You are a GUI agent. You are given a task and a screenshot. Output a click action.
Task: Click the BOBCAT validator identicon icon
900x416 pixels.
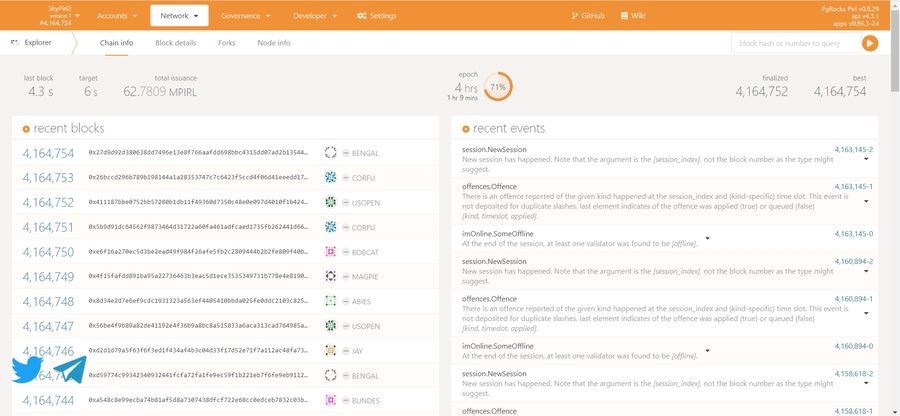[330, 252]
